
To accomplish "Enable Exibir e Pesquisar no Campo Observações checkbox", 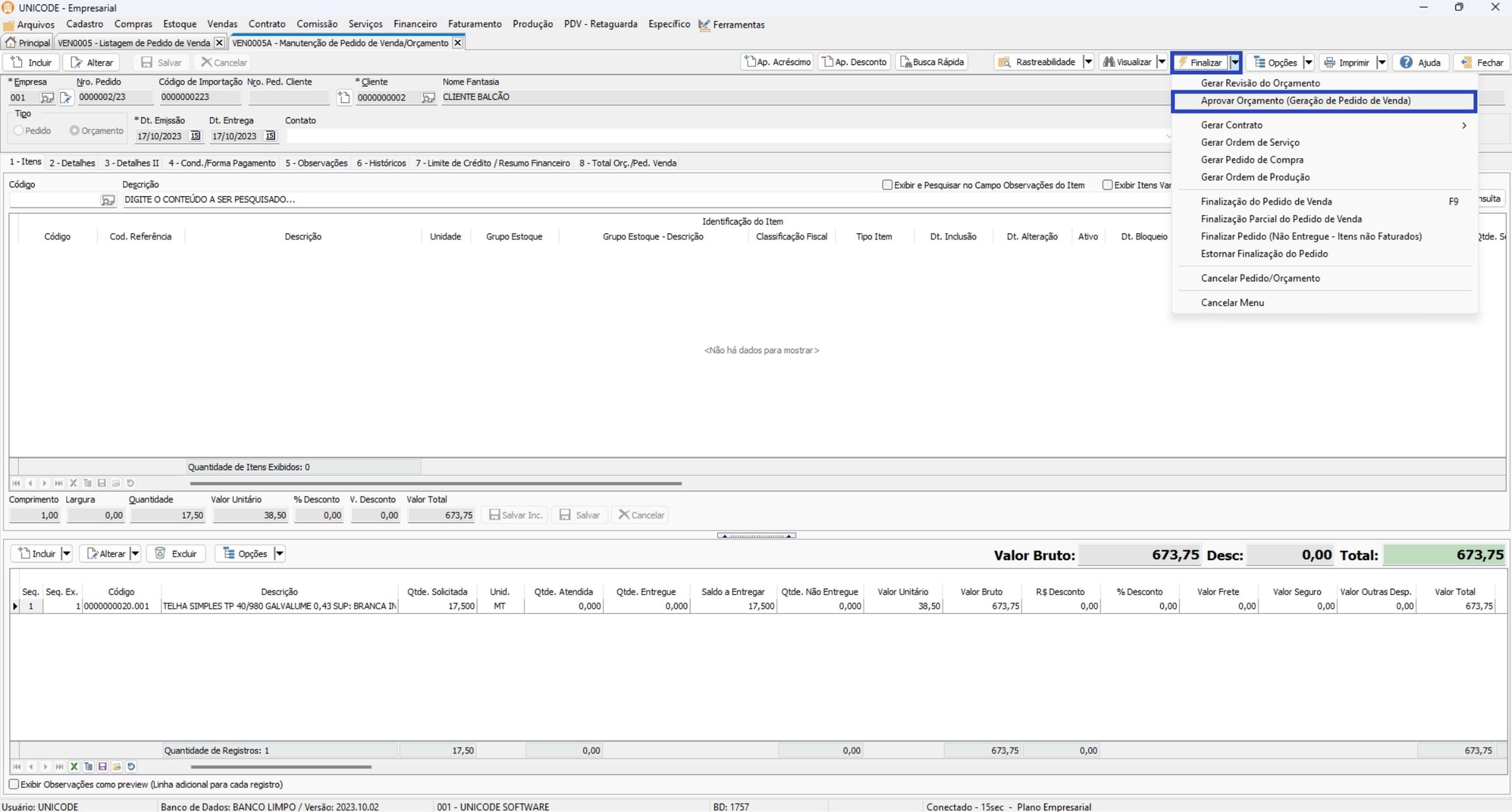I will pos(887,185).
